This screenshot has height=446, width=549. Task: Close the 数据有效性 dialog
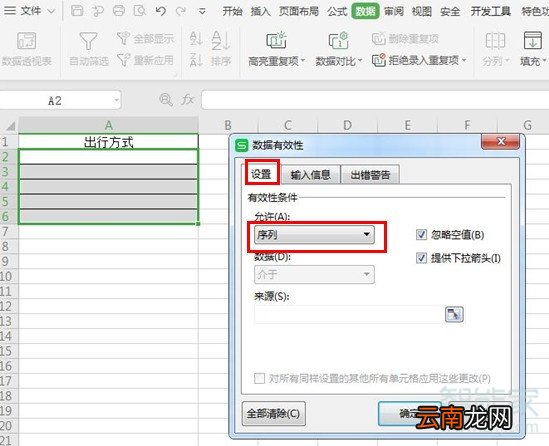(501, 142)
